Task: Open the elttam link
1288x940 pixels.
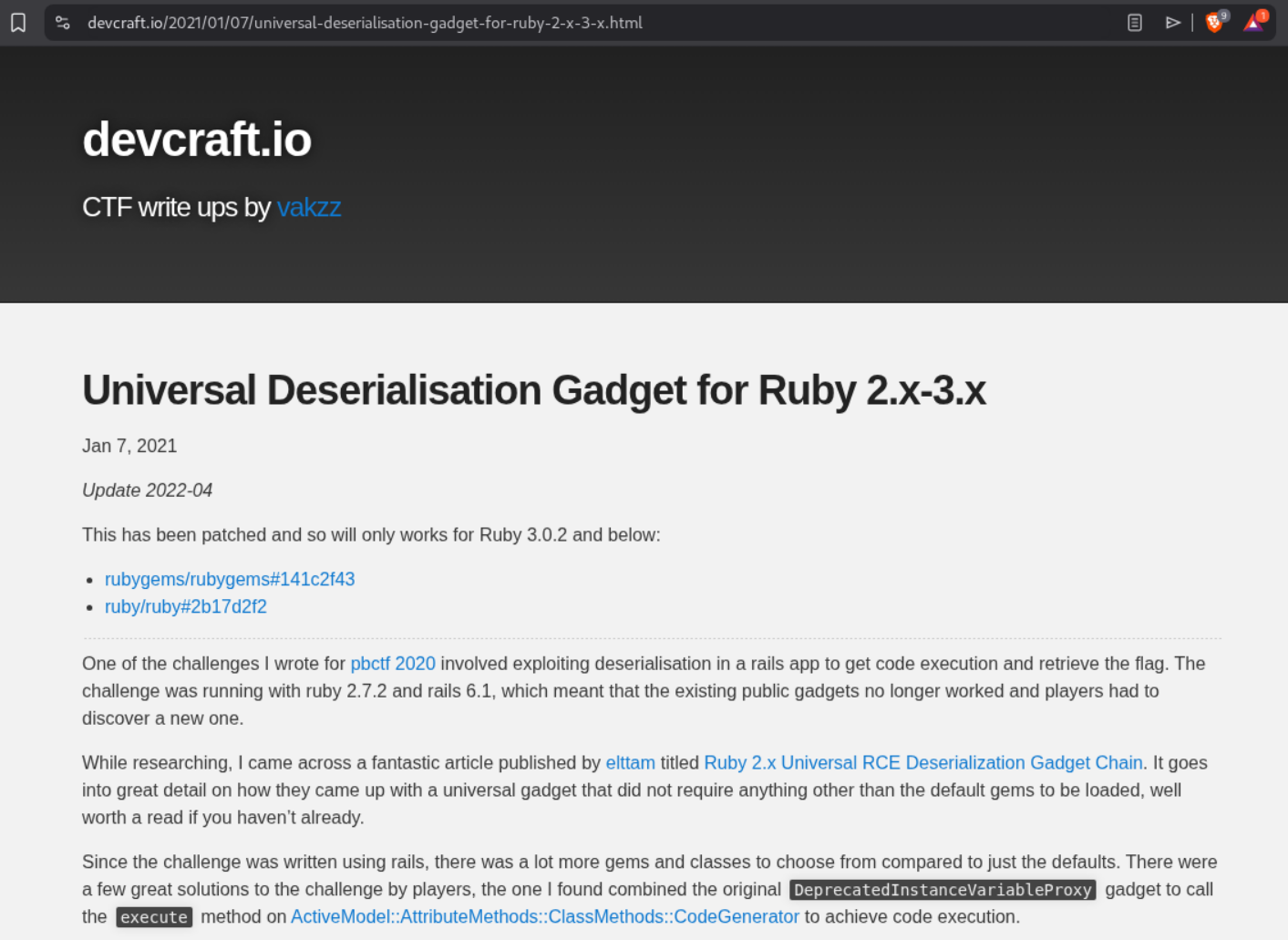Action: tap(631, 762)
